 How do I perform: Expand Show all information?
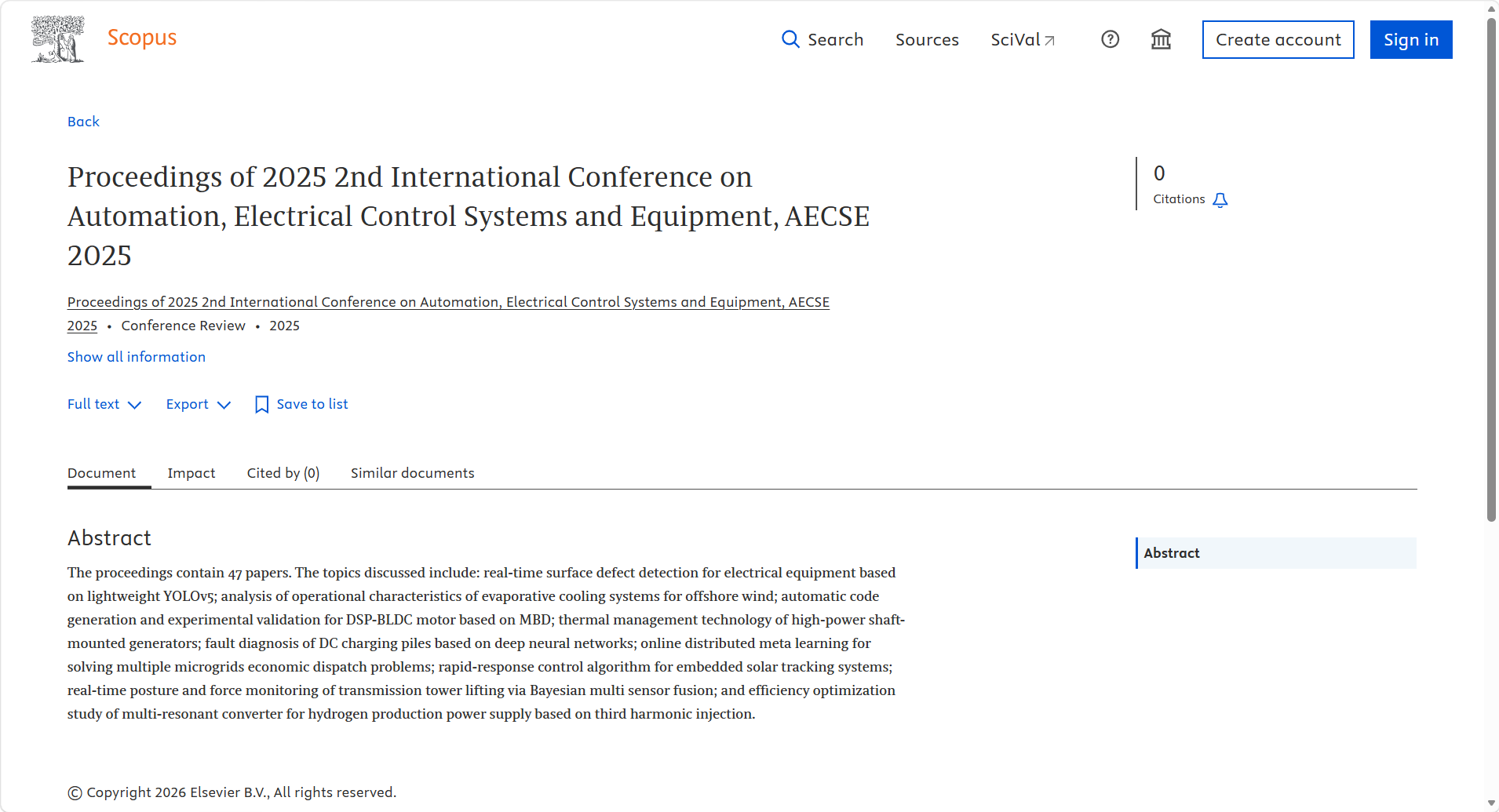coord(137,357)
